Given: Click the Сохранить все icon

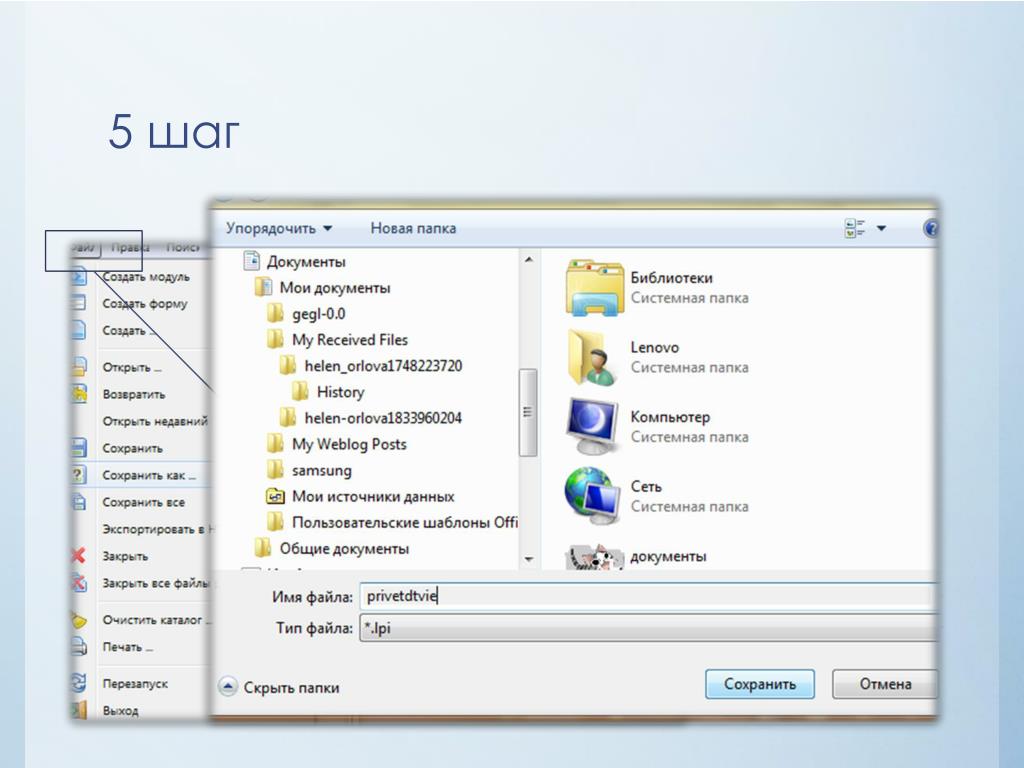Looking at the screenshot, I should (78, 502).
